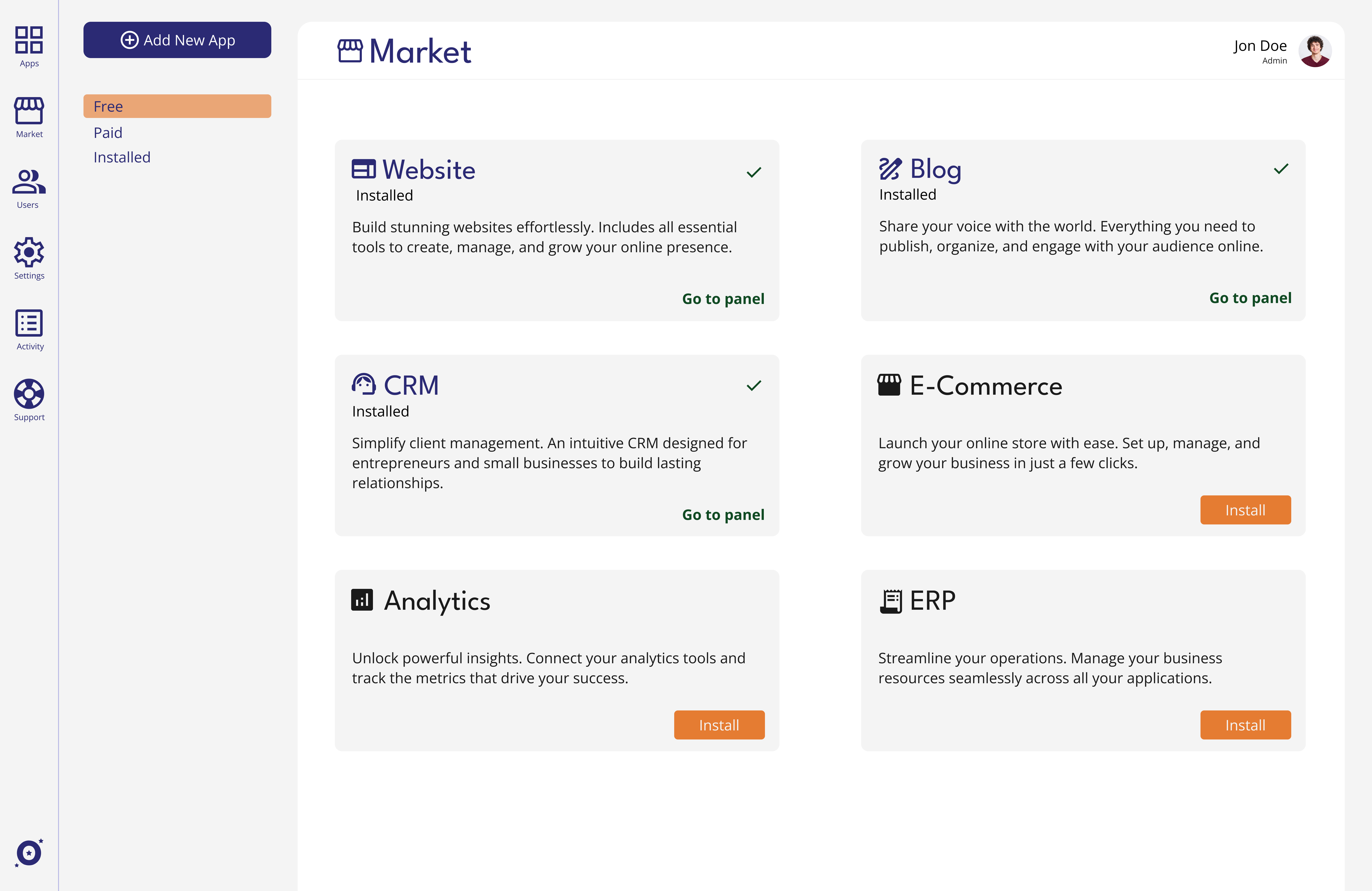The height and width of the screenshot is (891, 1372).
Task: Show the Installed apps filter
Action: (x=122, y=157)
